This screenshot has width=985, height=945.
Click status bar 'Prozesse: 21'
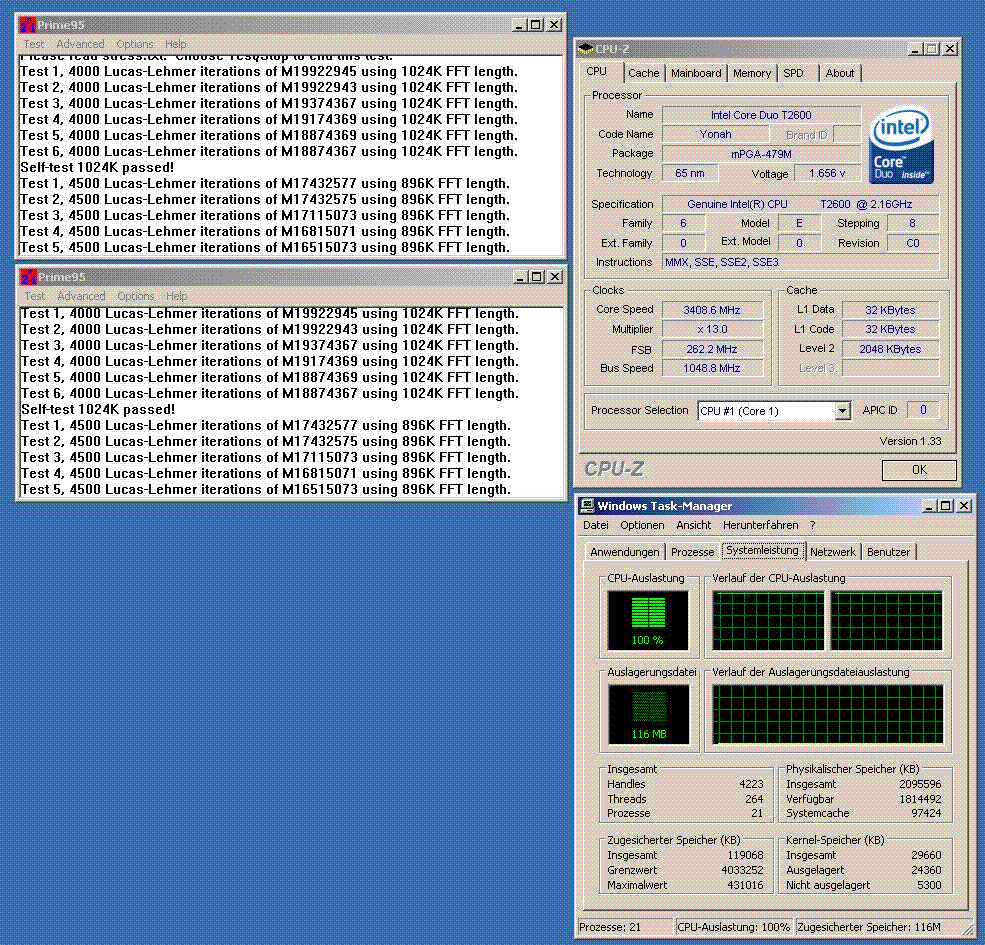click(625, 927)
